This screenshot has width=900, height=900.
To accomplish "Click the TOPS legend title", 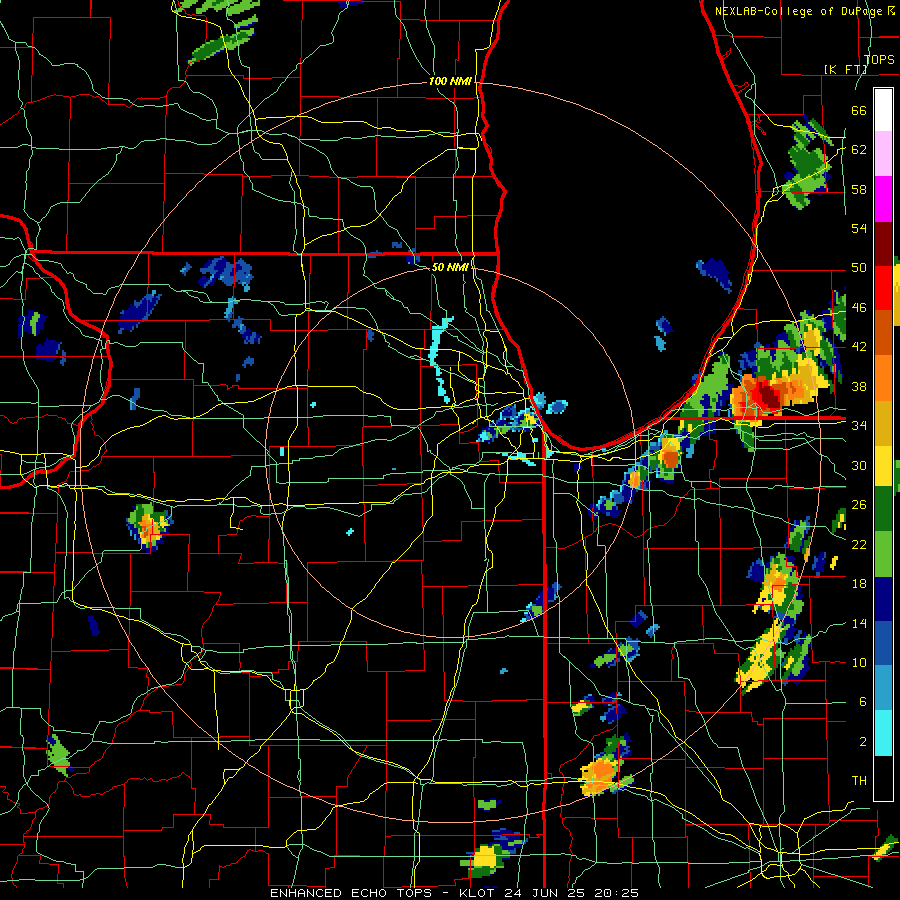I will [x=879, y=60].
